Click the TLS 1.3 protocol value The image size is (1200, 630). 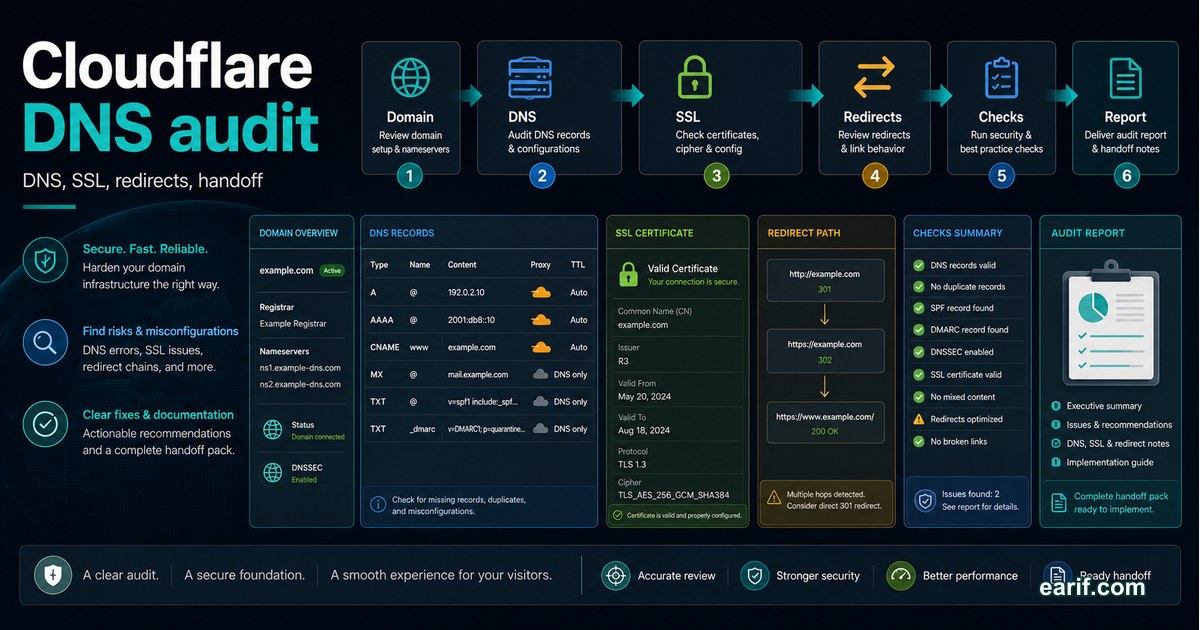(633, 464)
